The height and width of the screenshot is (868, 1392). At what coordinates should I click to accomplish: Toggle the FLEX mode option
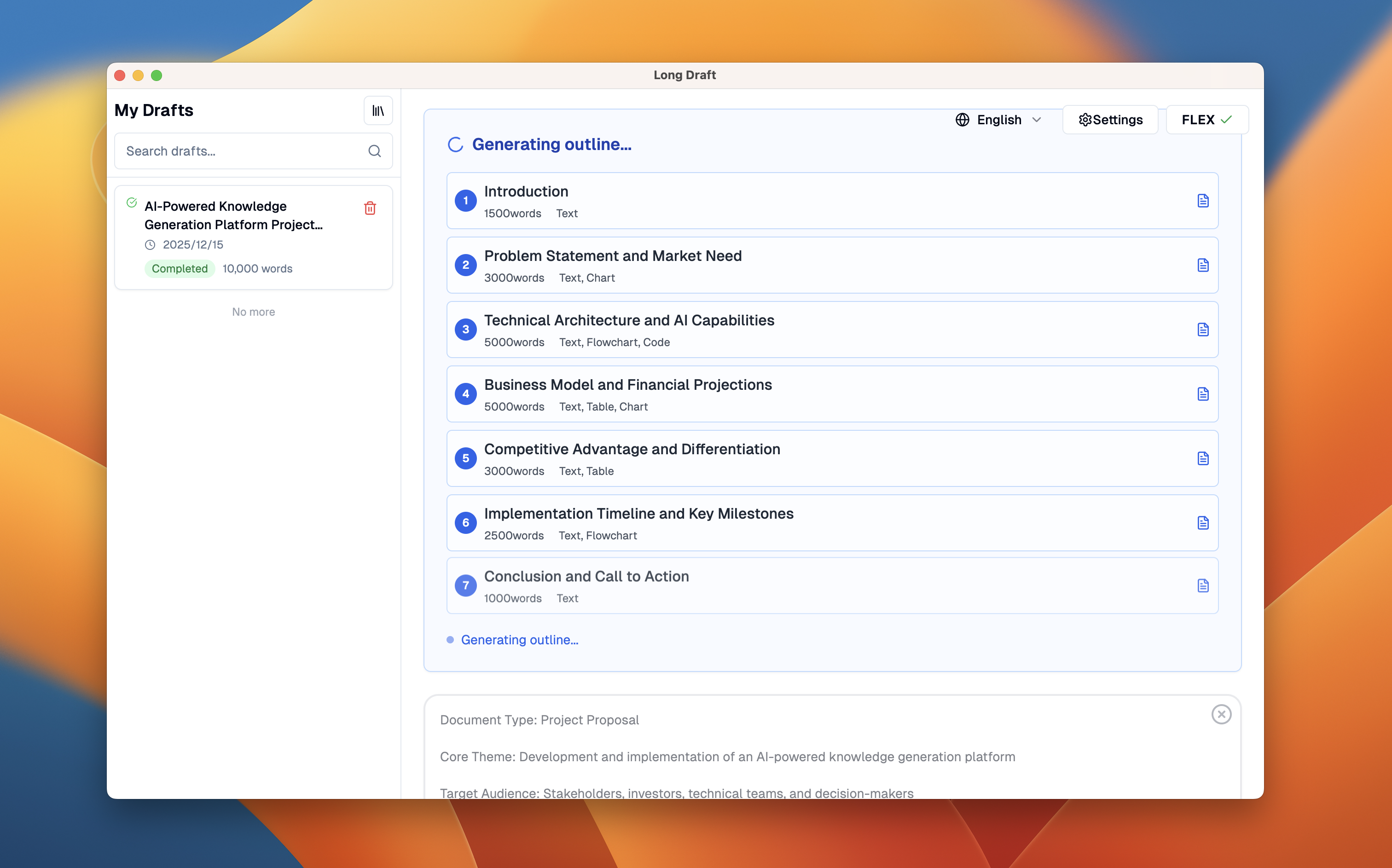1206,119
